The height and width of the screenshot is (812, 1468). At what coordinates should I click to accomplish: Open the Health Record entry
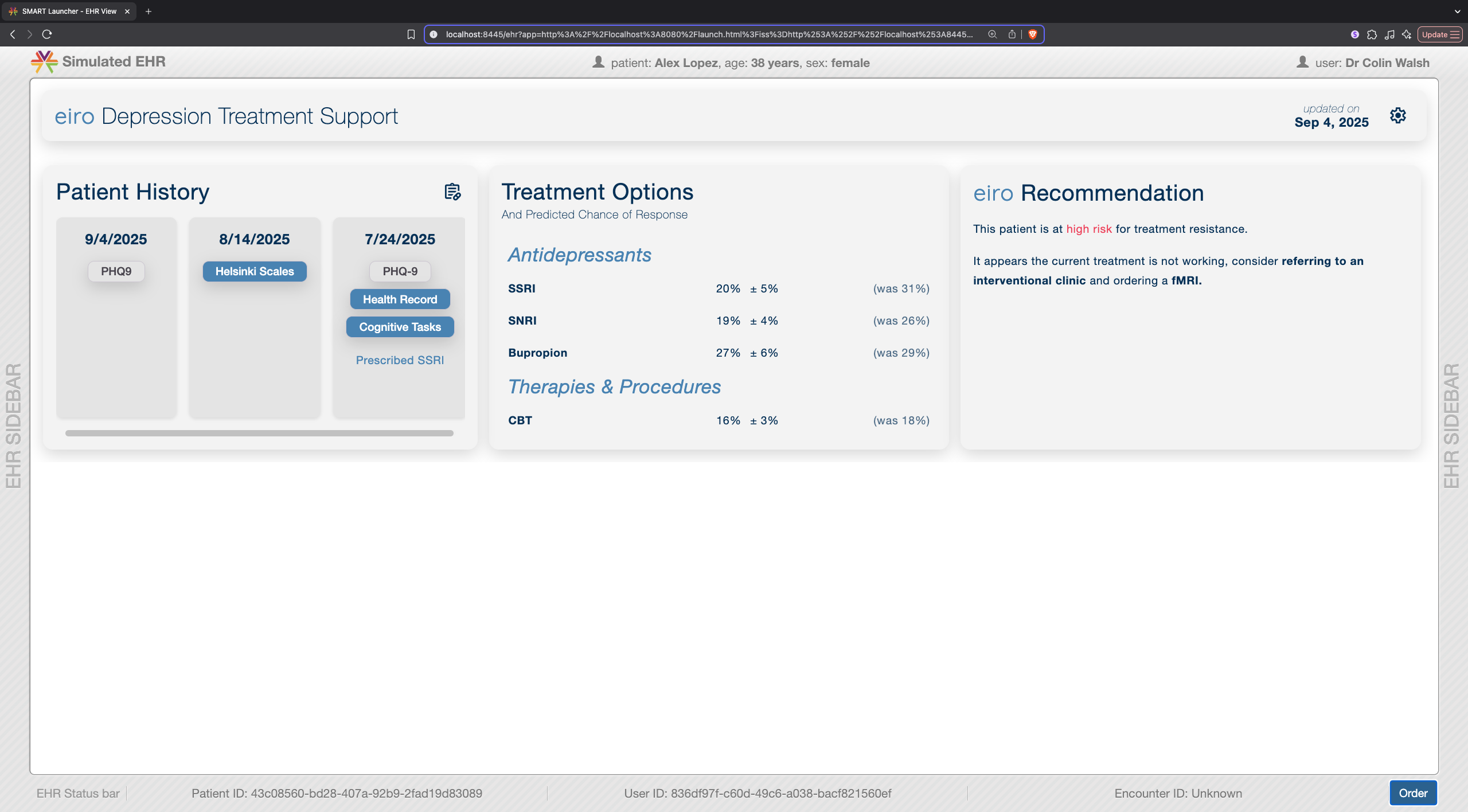tap(400, 299)
